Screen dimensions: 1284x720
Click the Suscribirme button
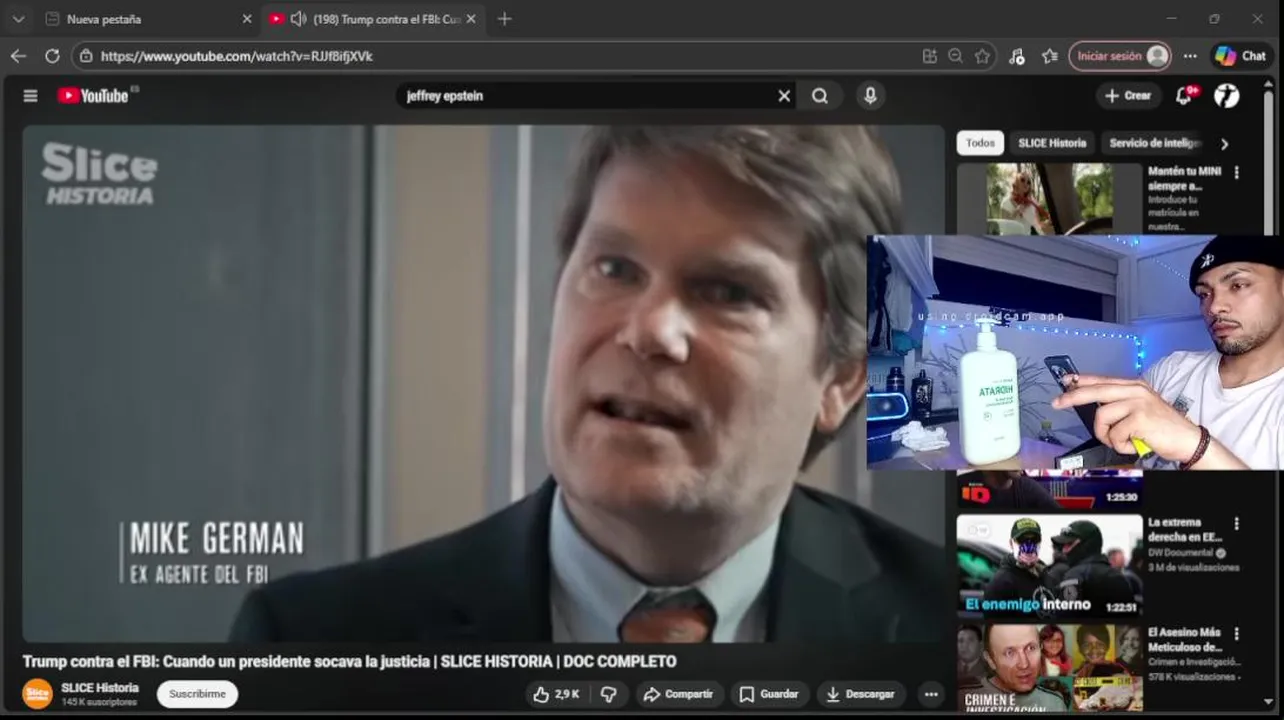[x=197, y=694]
